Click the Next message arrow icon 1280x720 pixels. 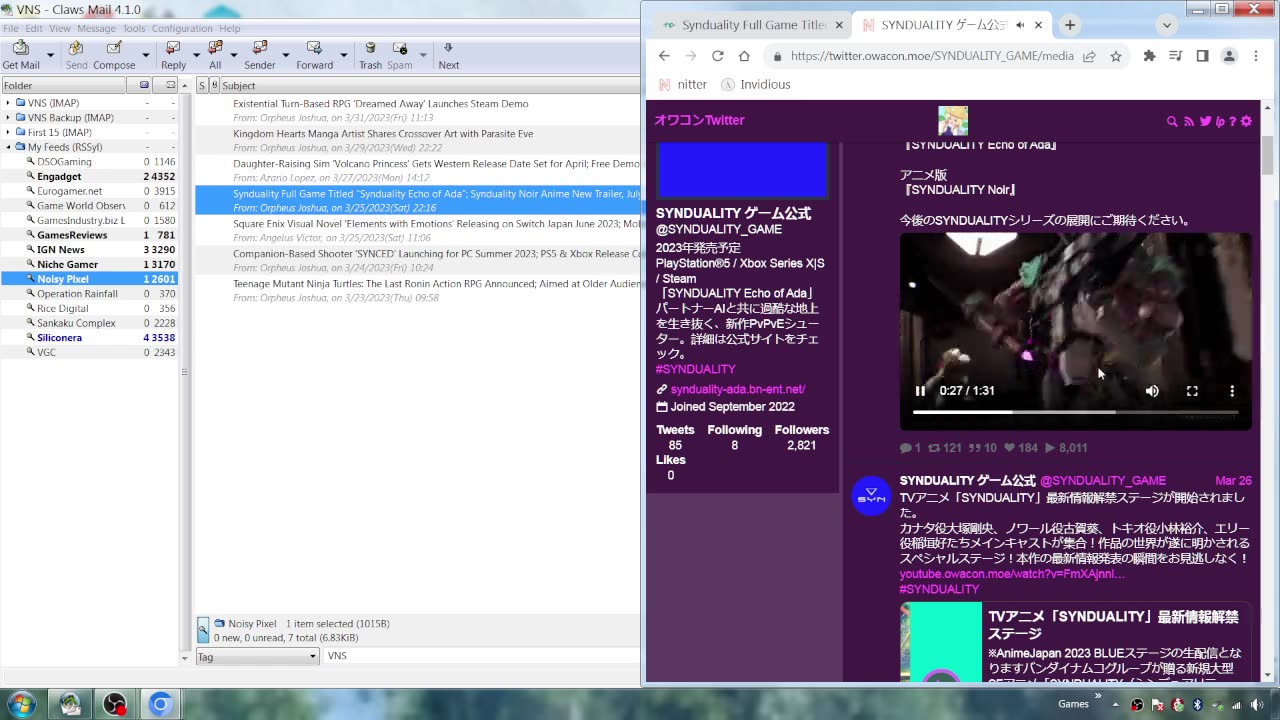pos(448,48)
